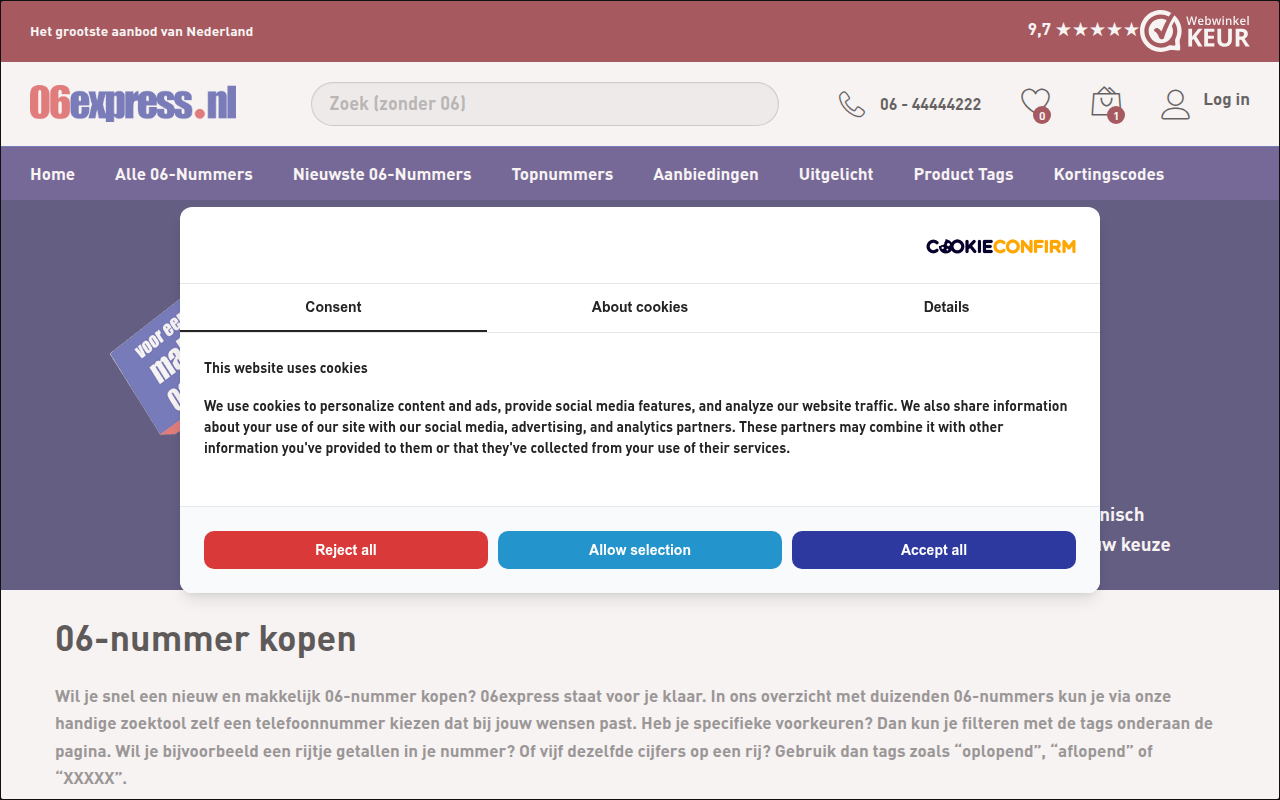Open Alle 06-Nummers menu item
The image size is (1280, 800).
(x=184, y=174)
